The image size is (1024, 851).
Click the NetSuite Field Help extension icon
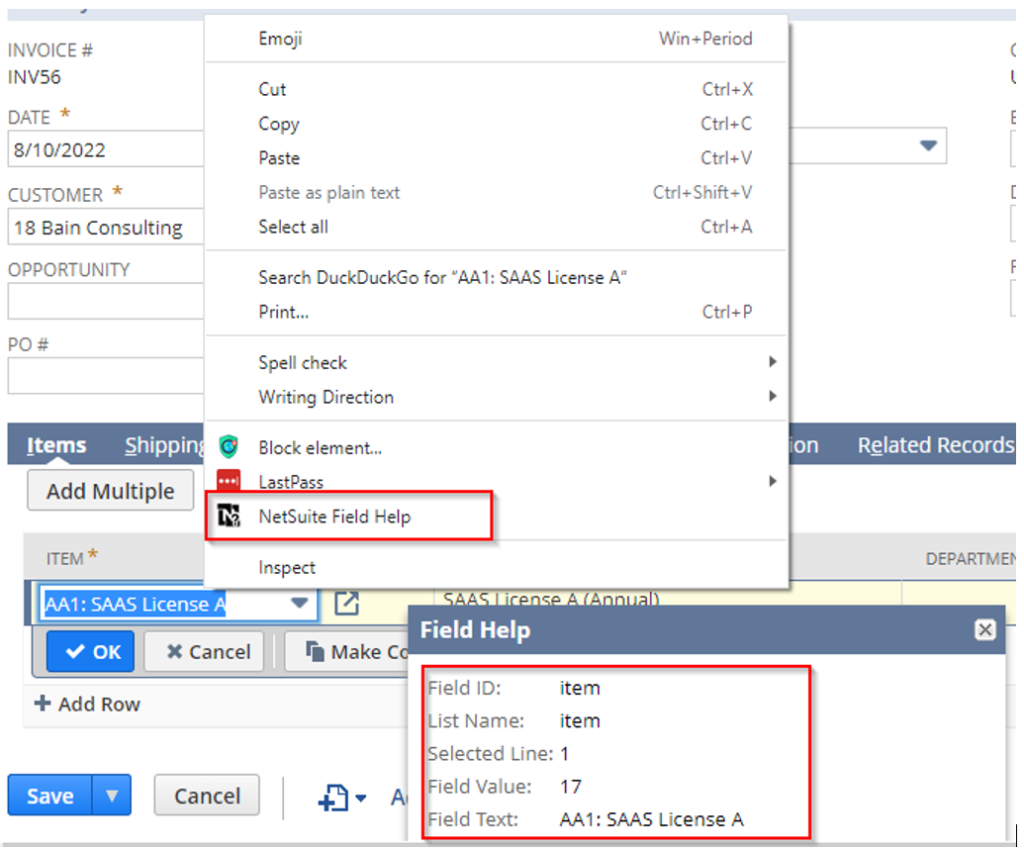click(229, 517)
